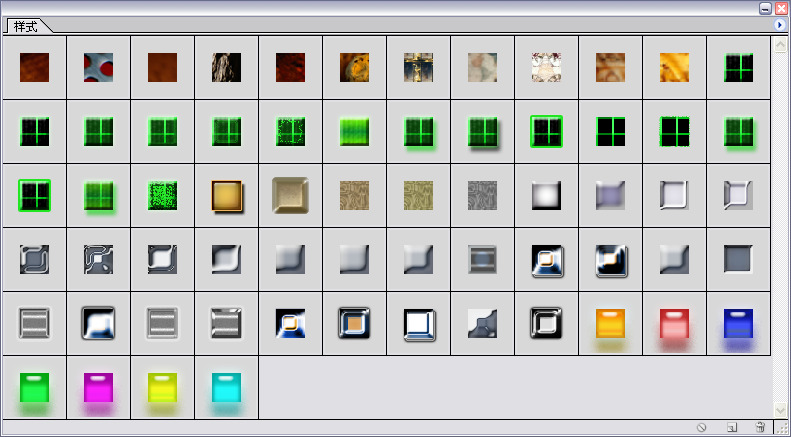The image size is (791, 437).
Task: Choose the golden yellow texture style
Action: [x=674, y=68]
